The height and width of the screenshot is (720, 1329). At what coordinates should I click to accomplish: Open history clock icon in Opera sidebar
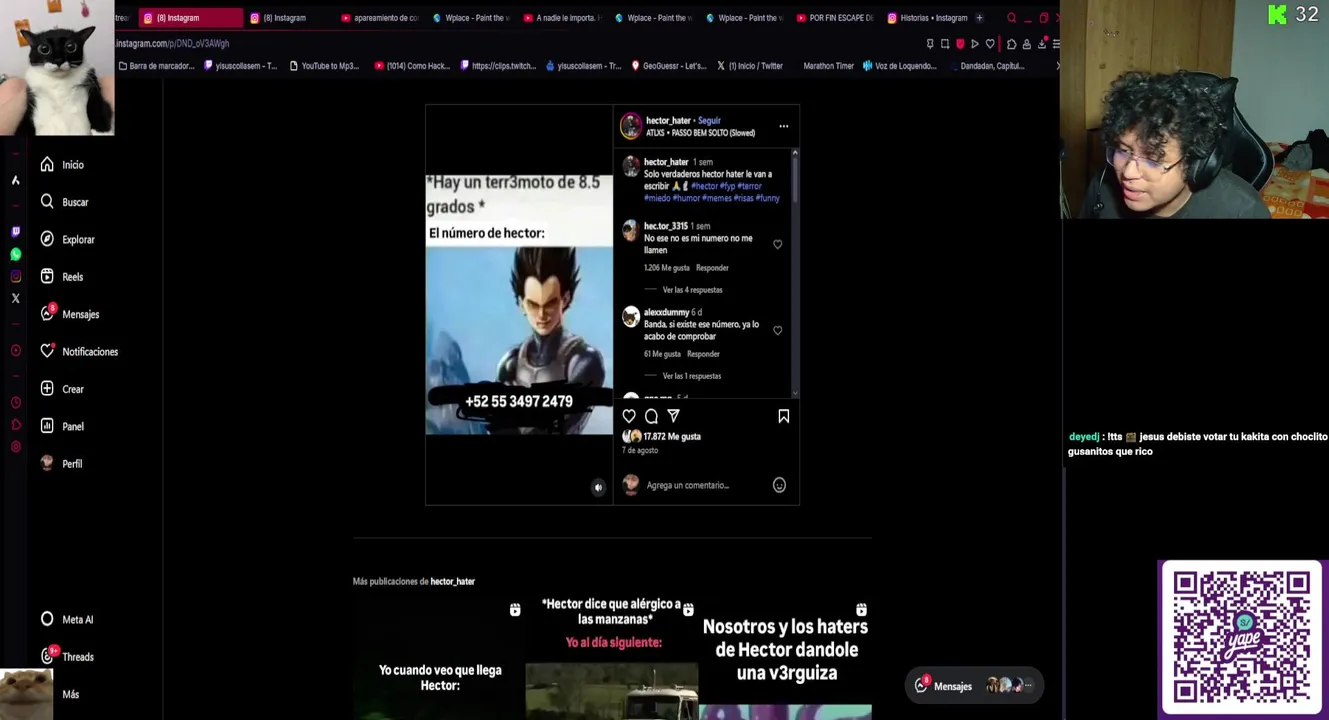[x=15, y=403]
